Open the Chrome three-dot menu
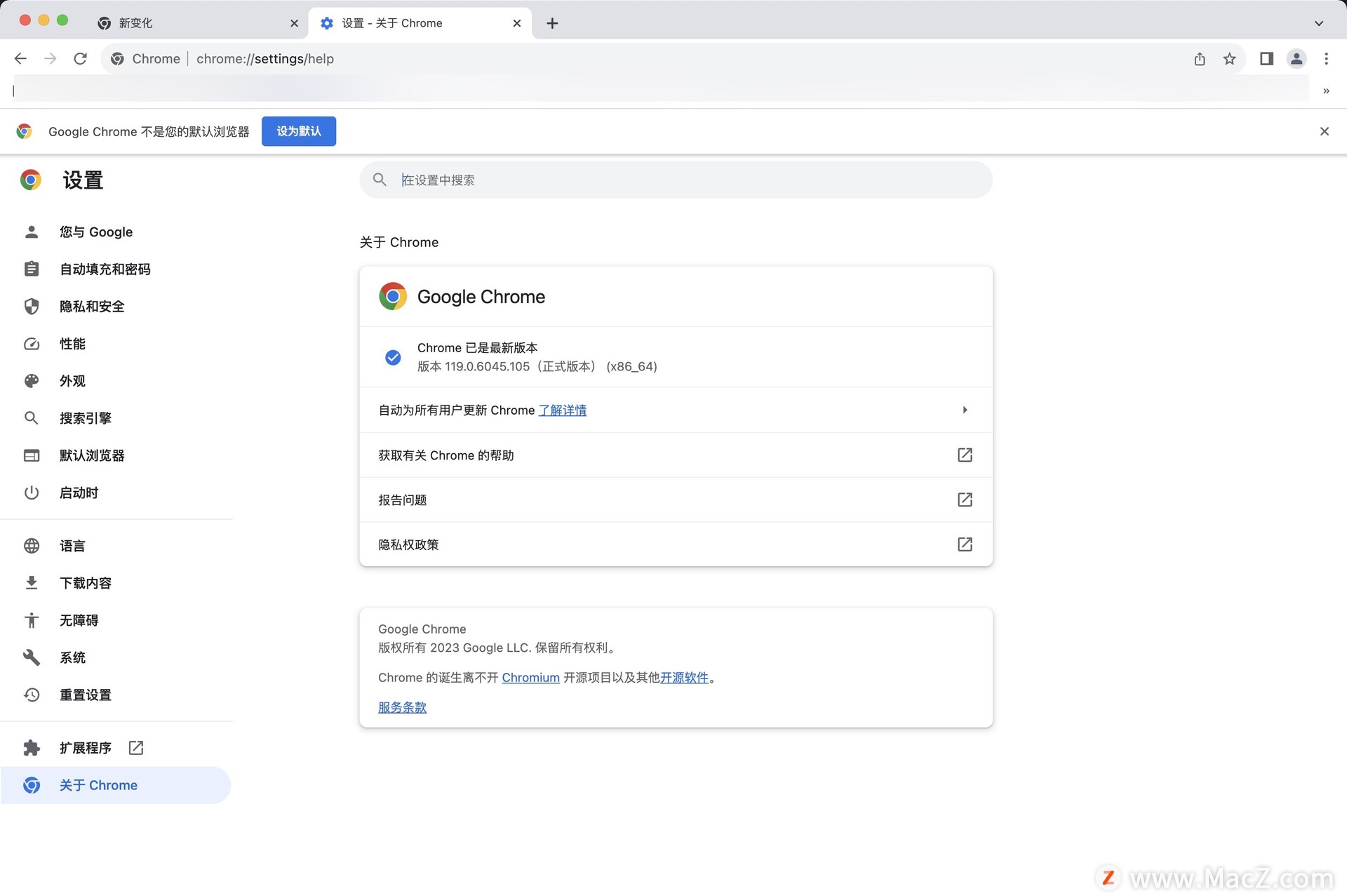The image size is (1347, 896). pyautogui.click(x=1326, y=59)
